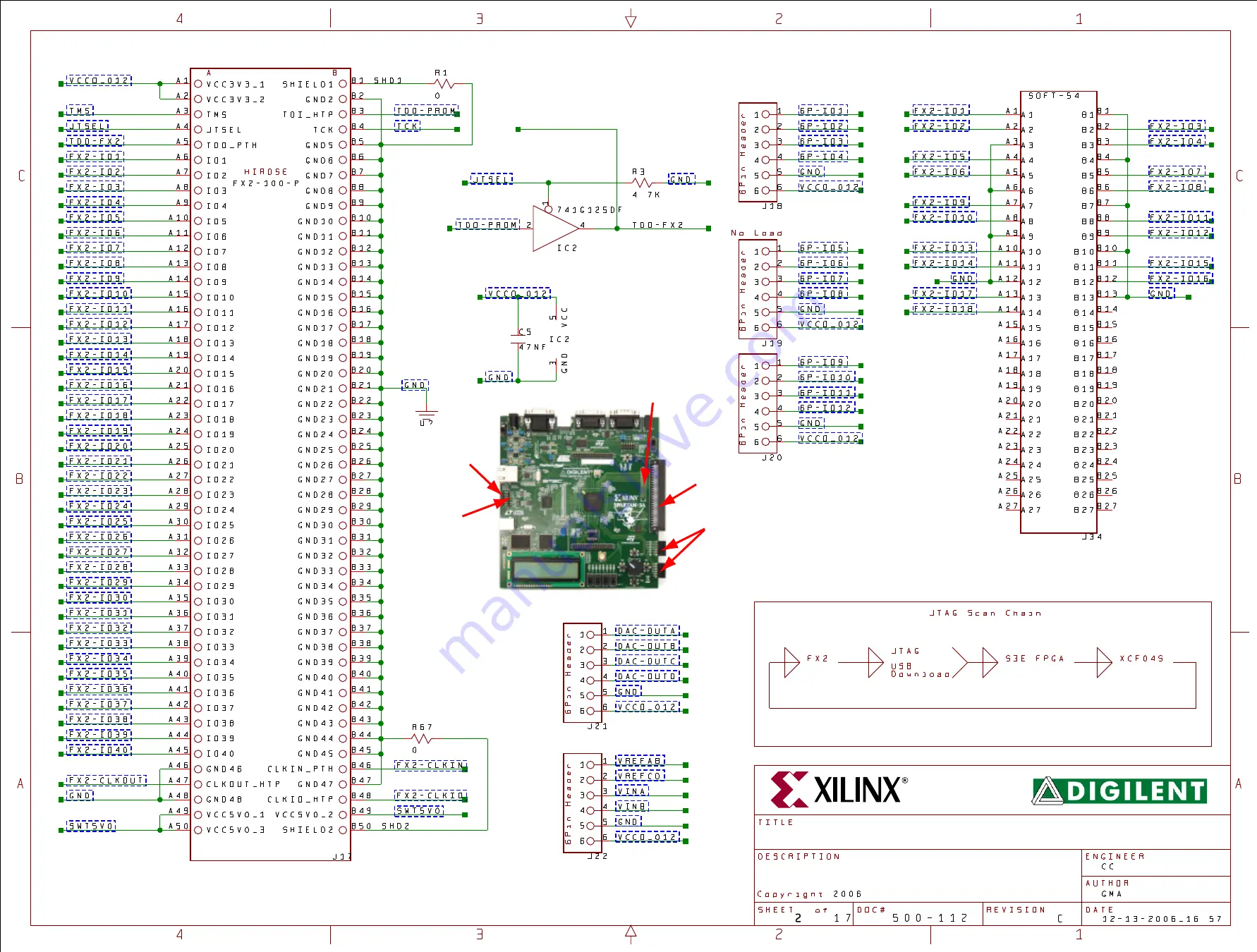The image size is (1257, 952).
Task: Click the "JTAG USB Download" label
Action: pyautogui.click(x=920, y=663)
